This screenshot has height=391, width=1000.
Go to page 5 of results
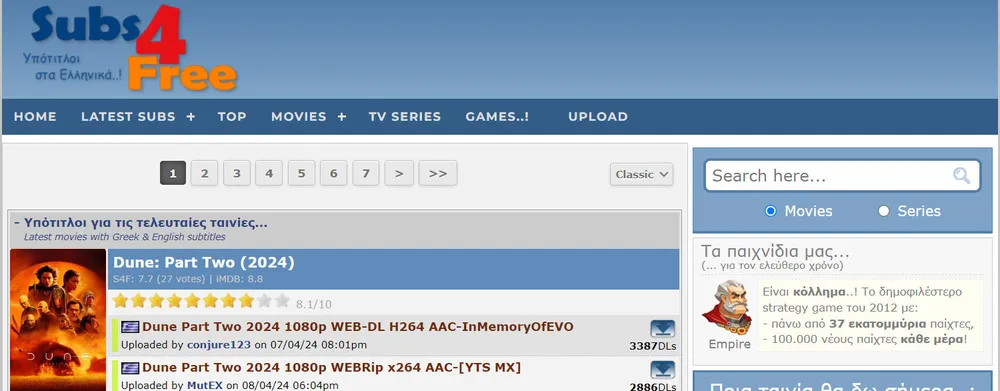click(302, 173)
